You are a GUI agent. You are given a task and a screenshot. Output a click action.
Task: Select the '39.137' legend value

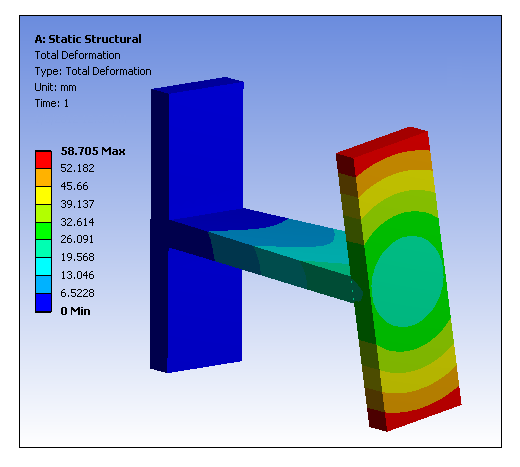coord(77,204)
